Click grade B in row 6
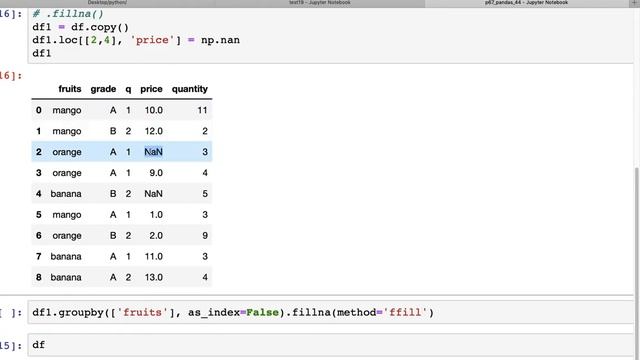640x360 pixels. coord(113,236)
